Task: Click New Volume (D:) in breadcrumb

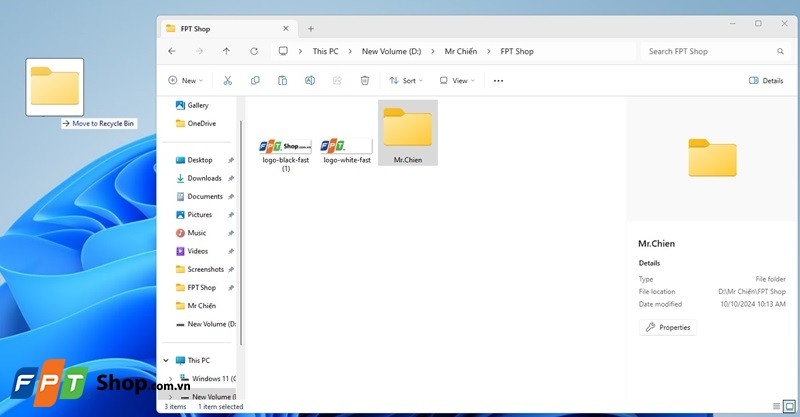Action: tap(391, 51)
